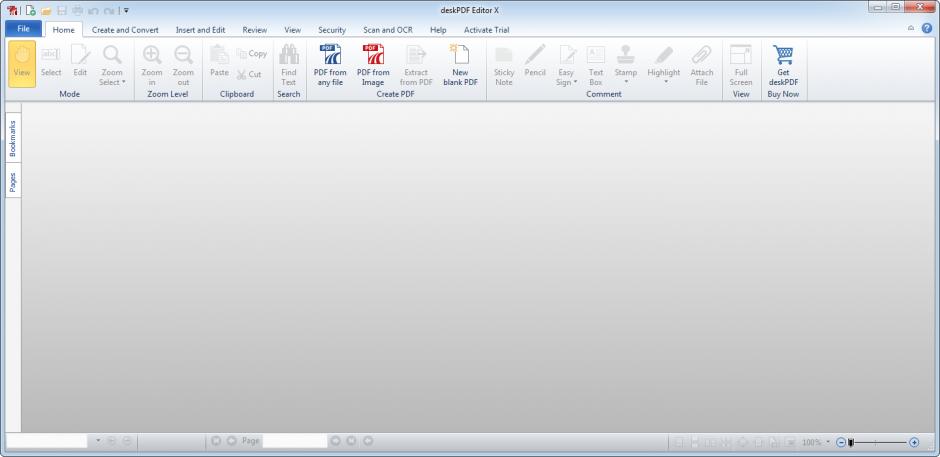Open the Bookmarks side panel
940x457 pixels.
[13, 138]
